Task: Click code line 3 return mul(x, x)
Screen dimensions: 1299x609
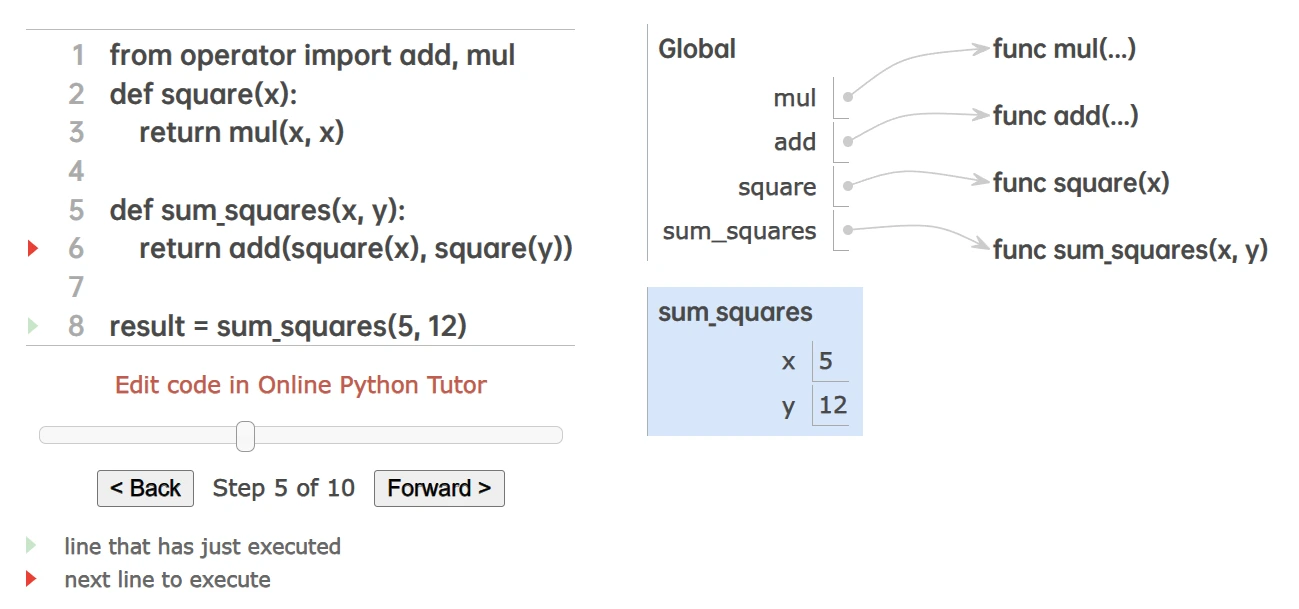Action: (x=241, y=132)
